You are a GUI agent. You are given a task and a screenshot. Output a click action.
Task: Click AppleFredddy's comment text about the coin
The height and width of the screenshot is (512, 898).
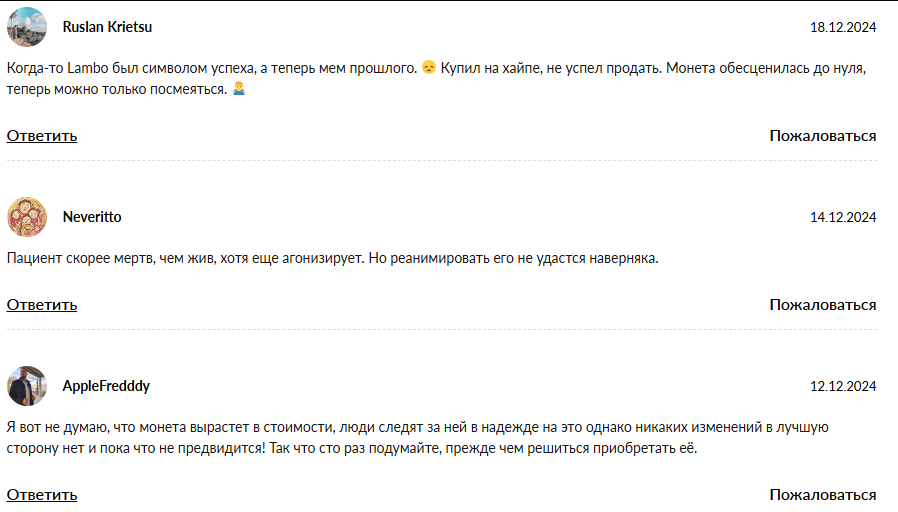click(400, 429)
